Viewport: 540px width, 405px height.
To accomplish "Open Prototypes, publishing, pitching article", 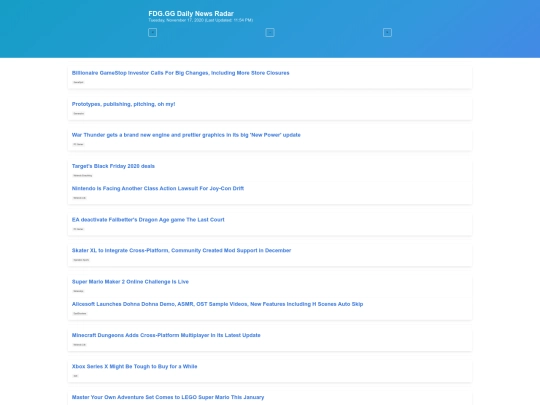I will click(x=123, y=104).
